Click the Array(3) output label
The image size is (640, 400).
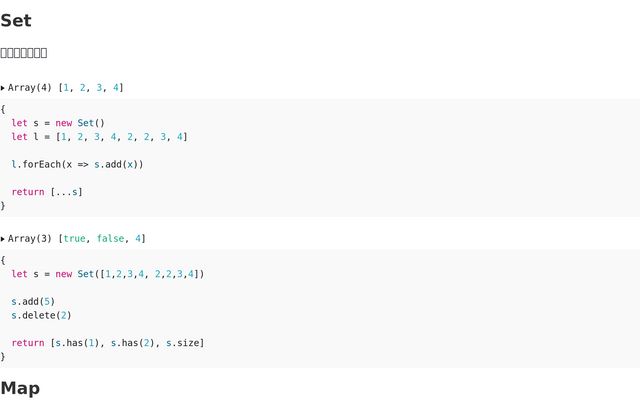pos(30,239)
